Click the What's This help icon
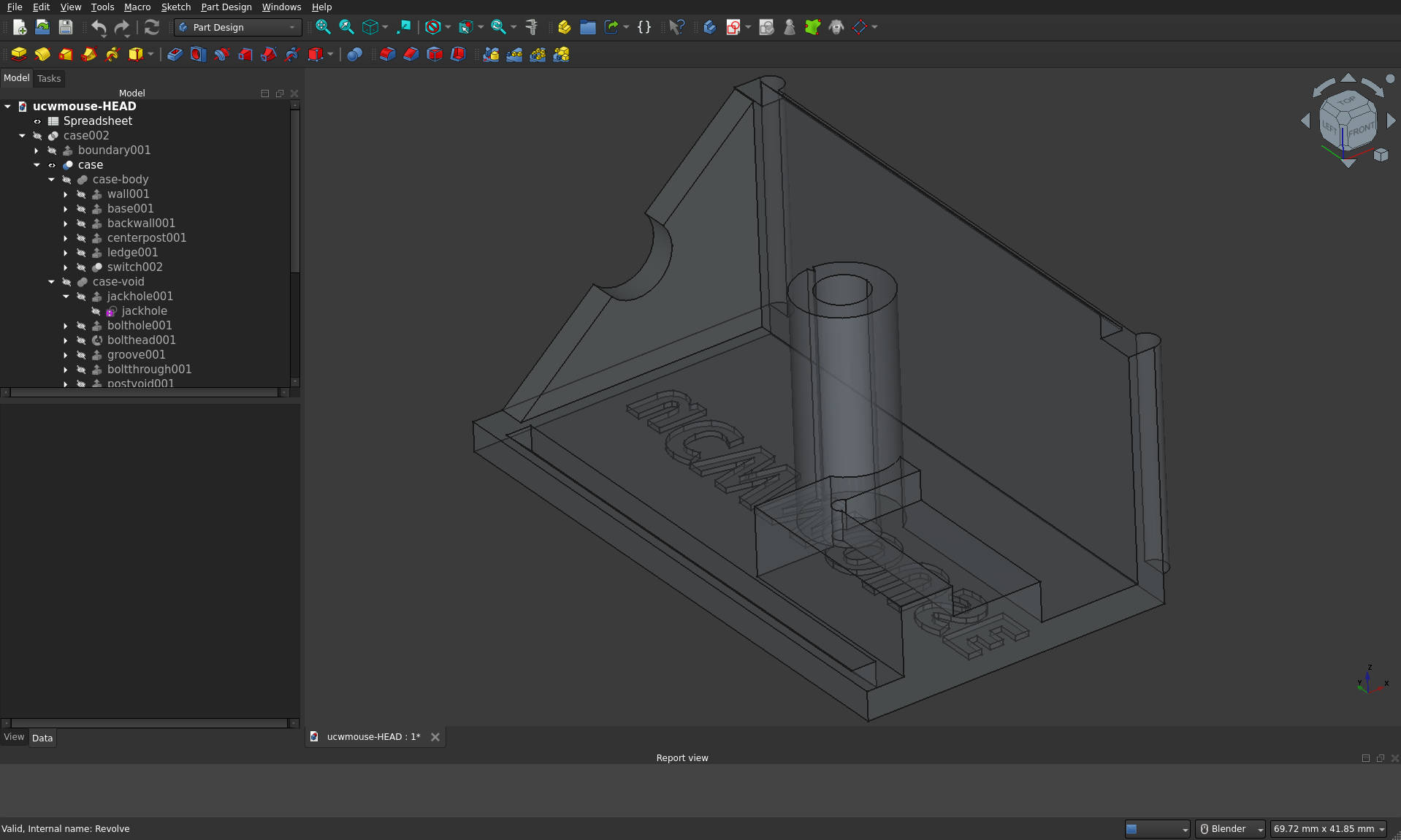 click(x=676, y=27)
